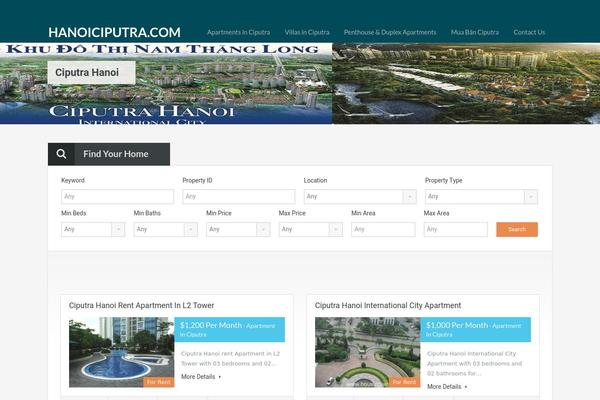Click For Rent tag on L2 Tower image

[159, 382]
